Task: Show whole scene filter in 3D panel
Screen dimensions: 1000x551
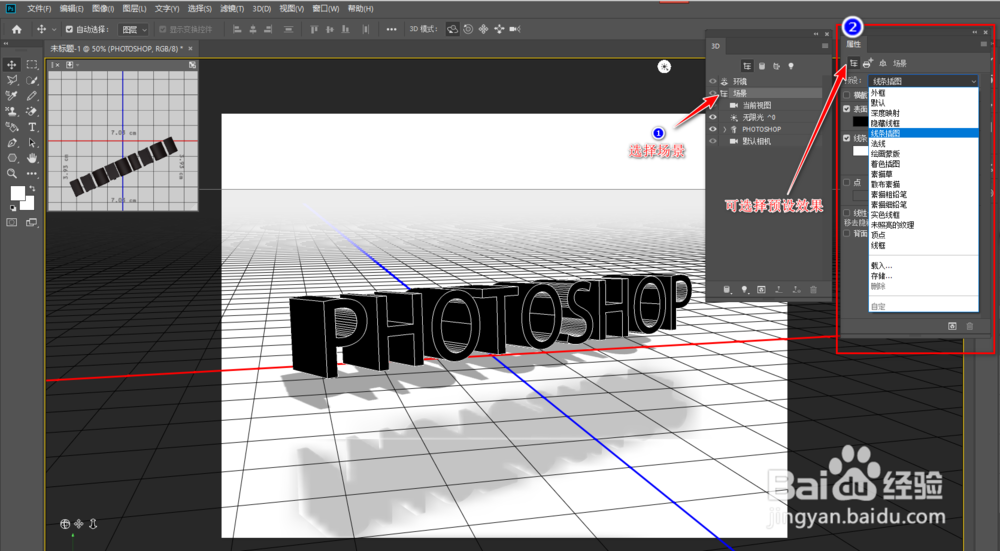Action: pyautogui.click(x=747, y=66)
